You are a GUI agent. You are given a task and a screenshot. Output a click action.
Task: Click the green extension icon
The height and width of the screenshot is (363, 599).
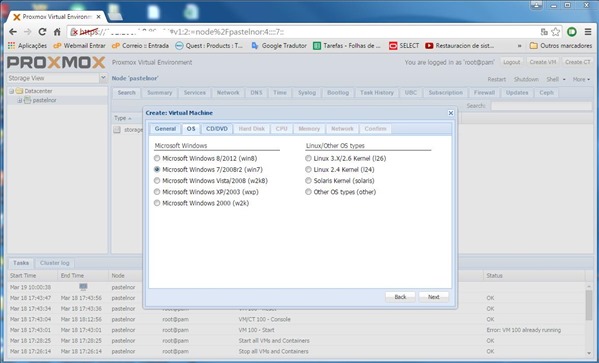pos(572,32)
